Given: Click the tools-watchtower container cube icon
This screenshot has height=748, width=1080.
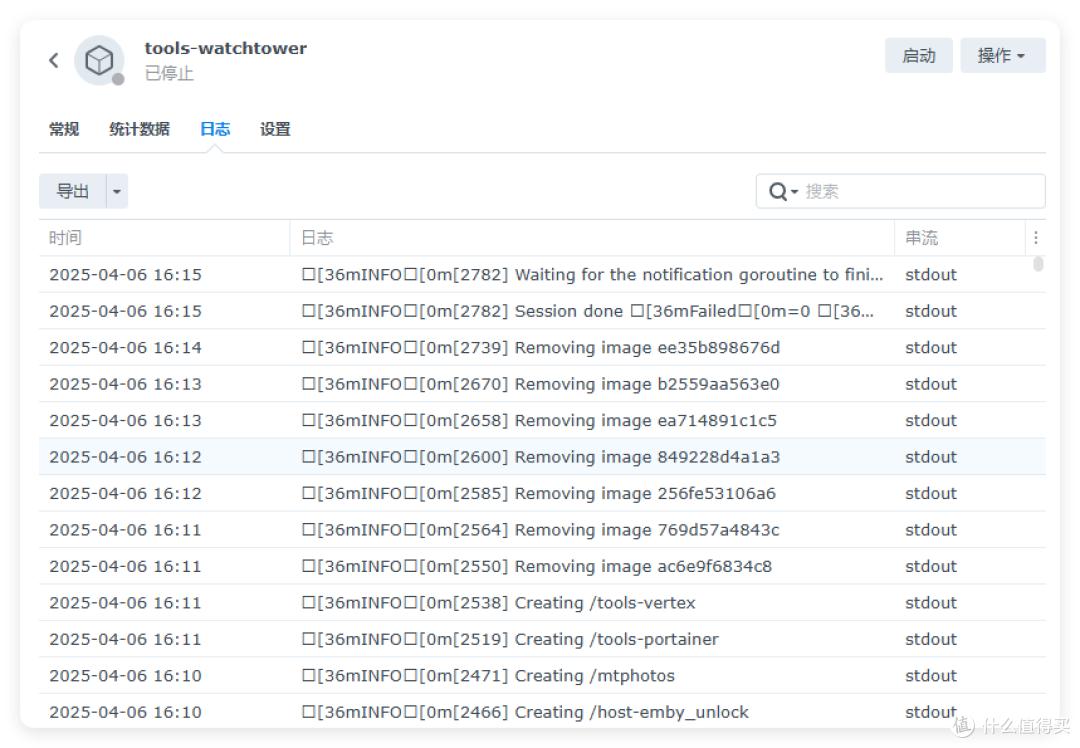Looking at the screenshot, I should 99,61.
